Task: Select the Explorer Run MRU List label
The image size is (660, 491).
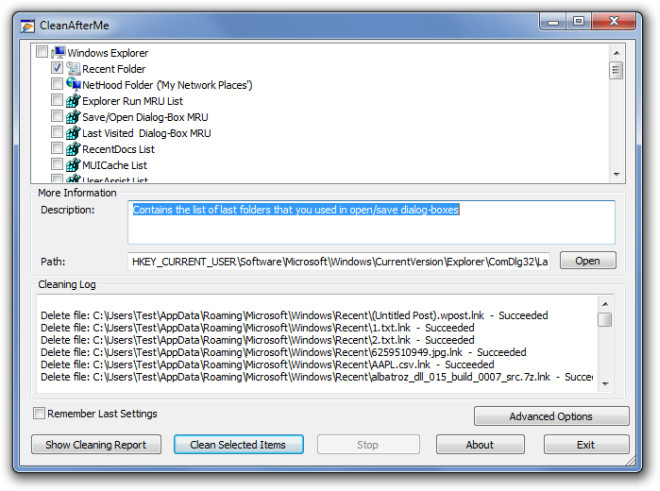Action: (133, 101)
